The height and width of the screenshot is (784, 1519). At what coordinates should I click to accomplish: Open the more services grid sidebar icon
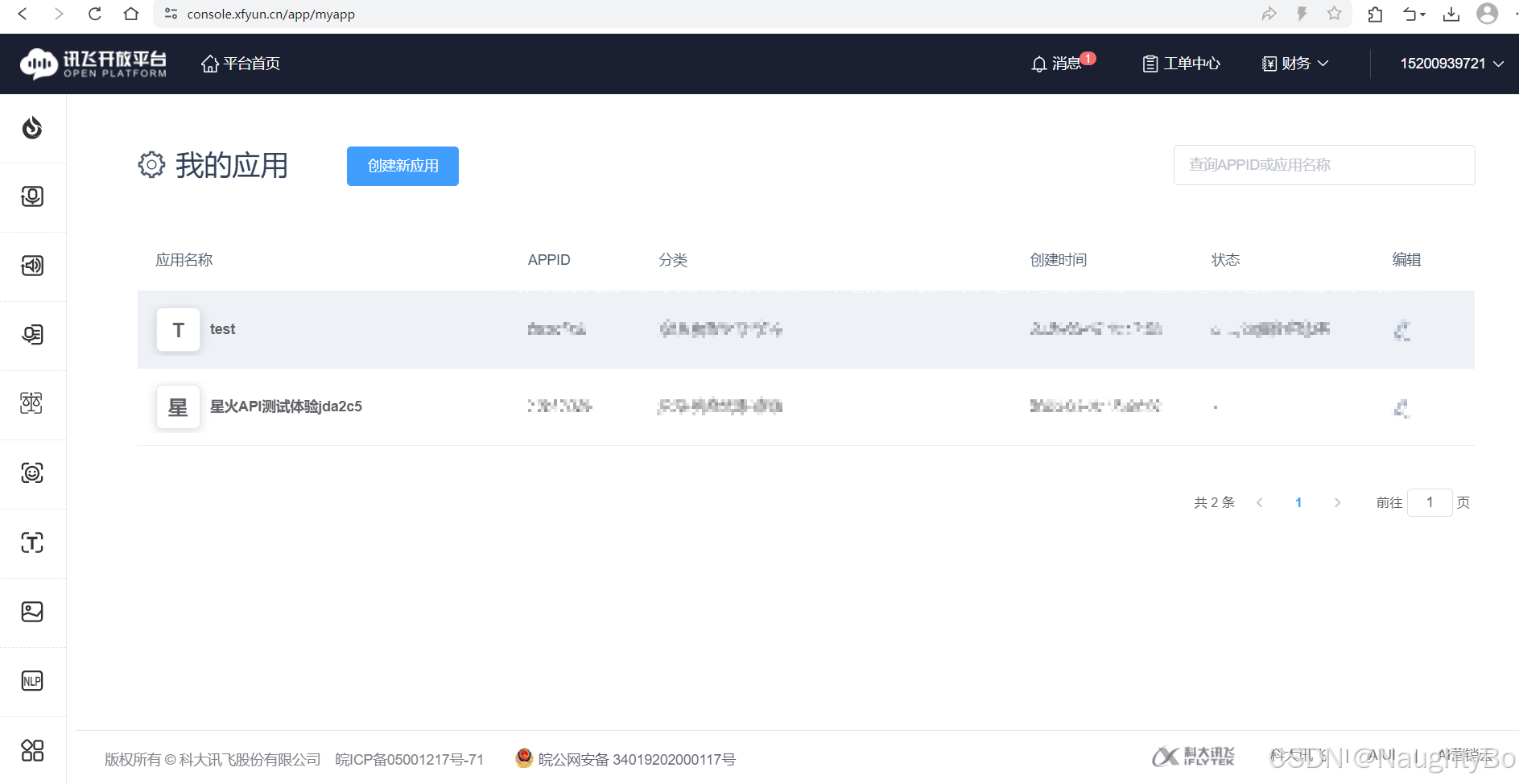click(x=32, y=750)
